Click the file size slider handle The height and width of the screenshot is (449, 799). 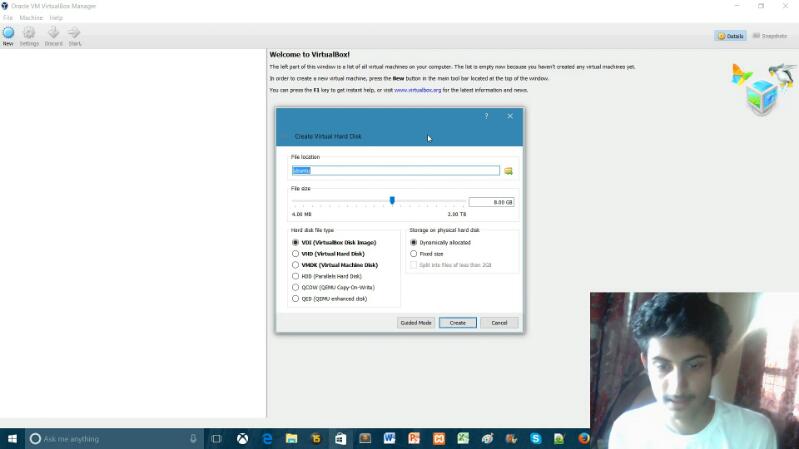[392, 201]
